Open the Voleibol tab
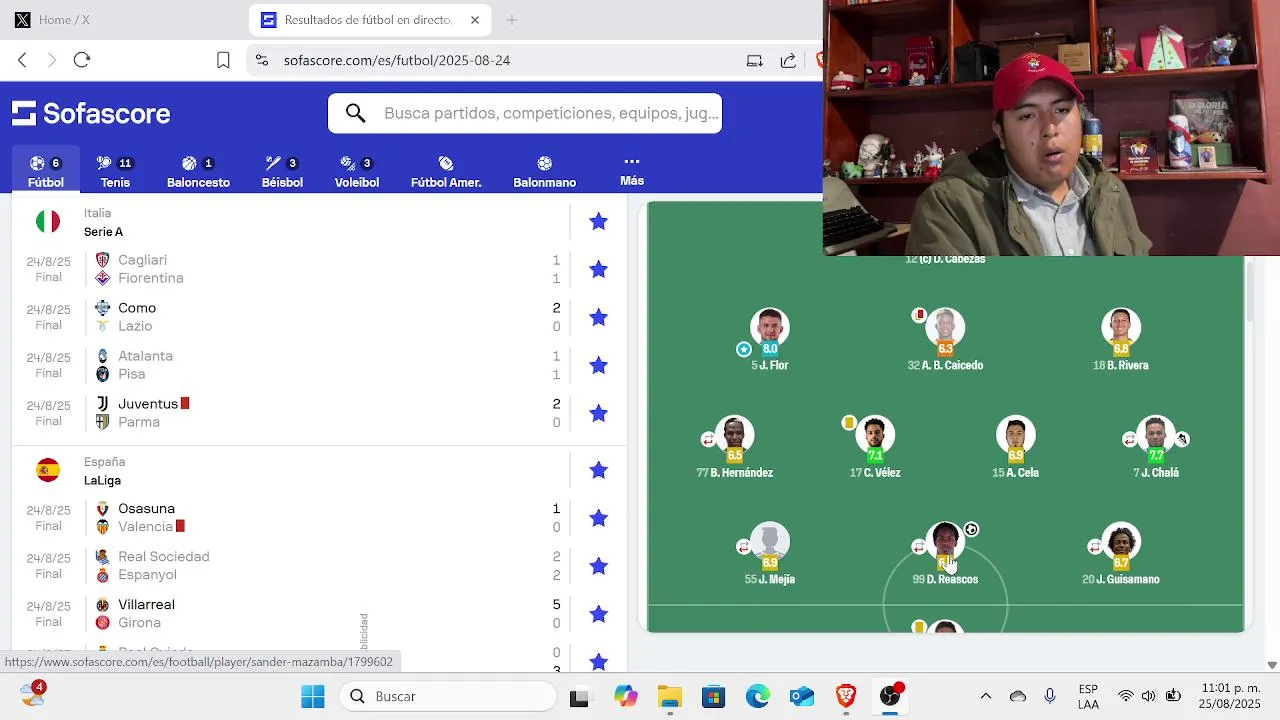 (x=357, y=172)
